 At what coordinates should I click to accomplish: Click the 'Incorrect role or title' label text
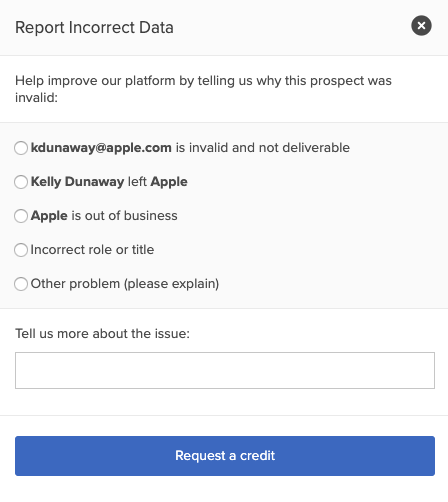[x=92, y=250]
